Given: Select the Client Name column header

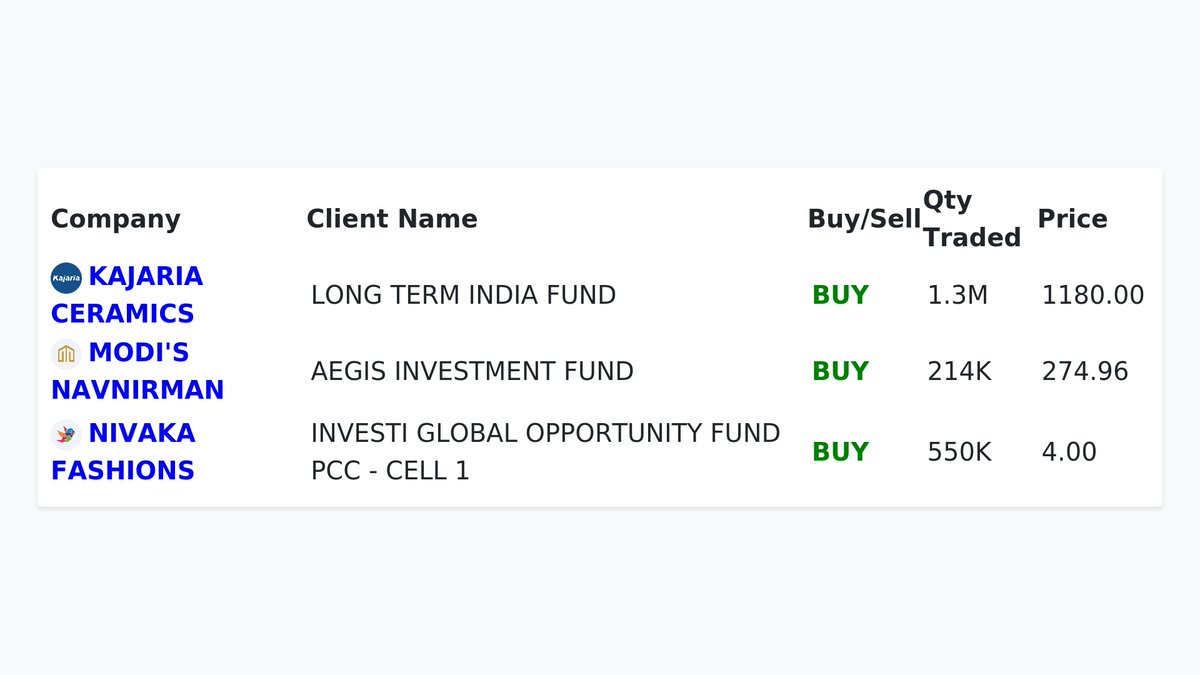Looking at the screenshot, I should pyautogui.click(x=392, y=219).
